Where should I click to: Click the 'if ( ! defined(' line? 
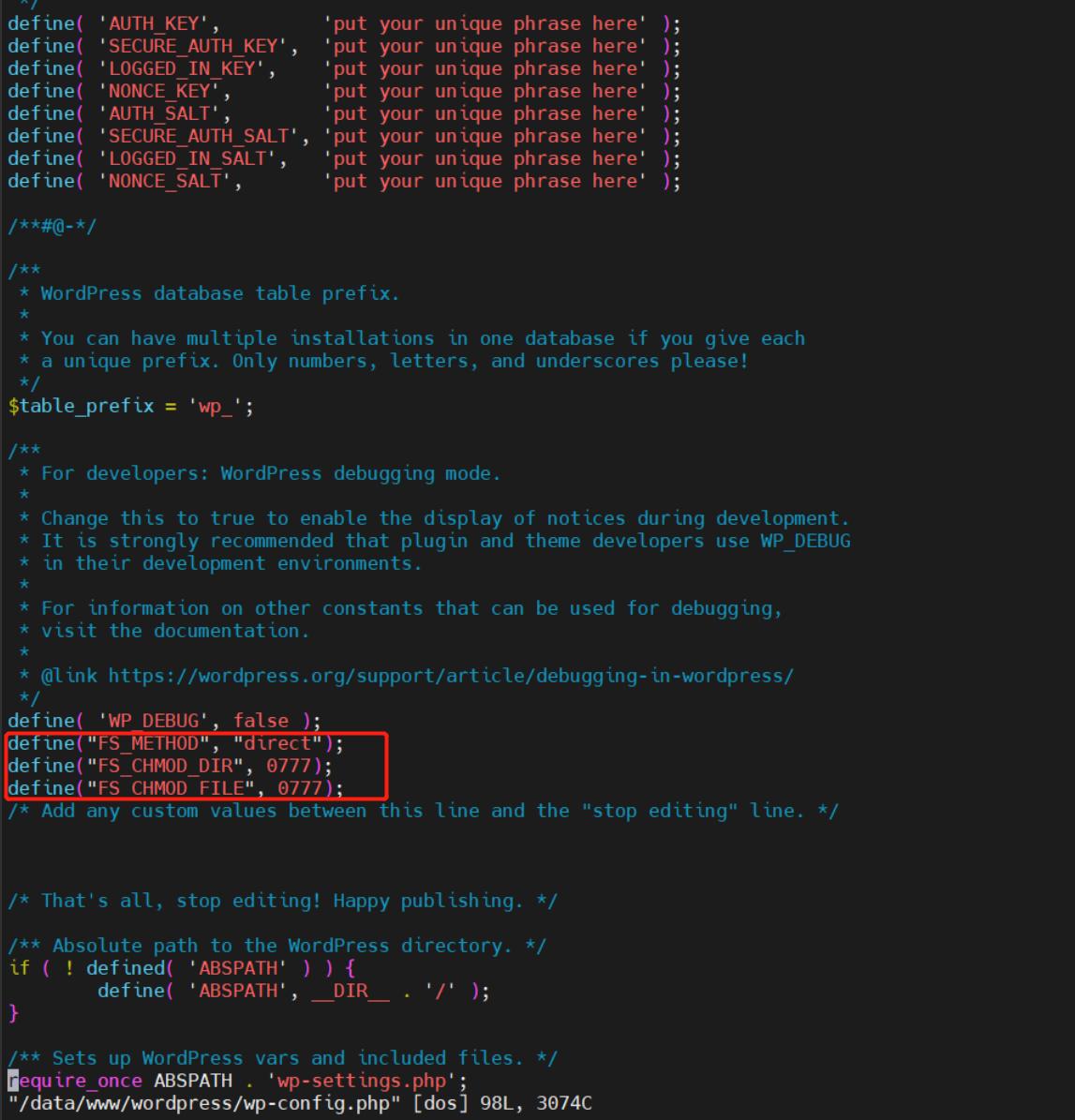tap(182, 968)
